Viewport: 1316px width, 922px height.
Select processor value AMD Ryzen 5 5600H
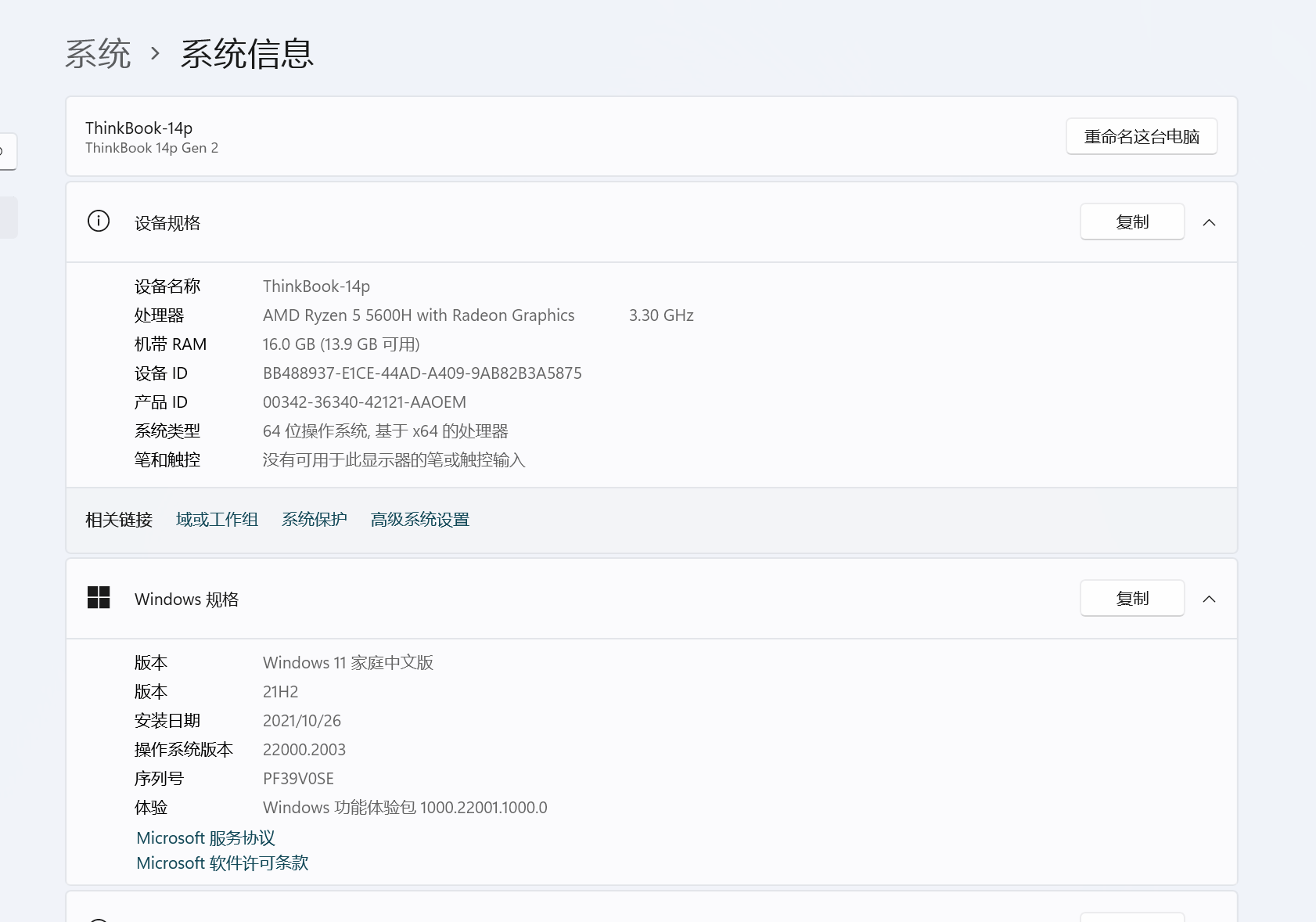[419, 315]
